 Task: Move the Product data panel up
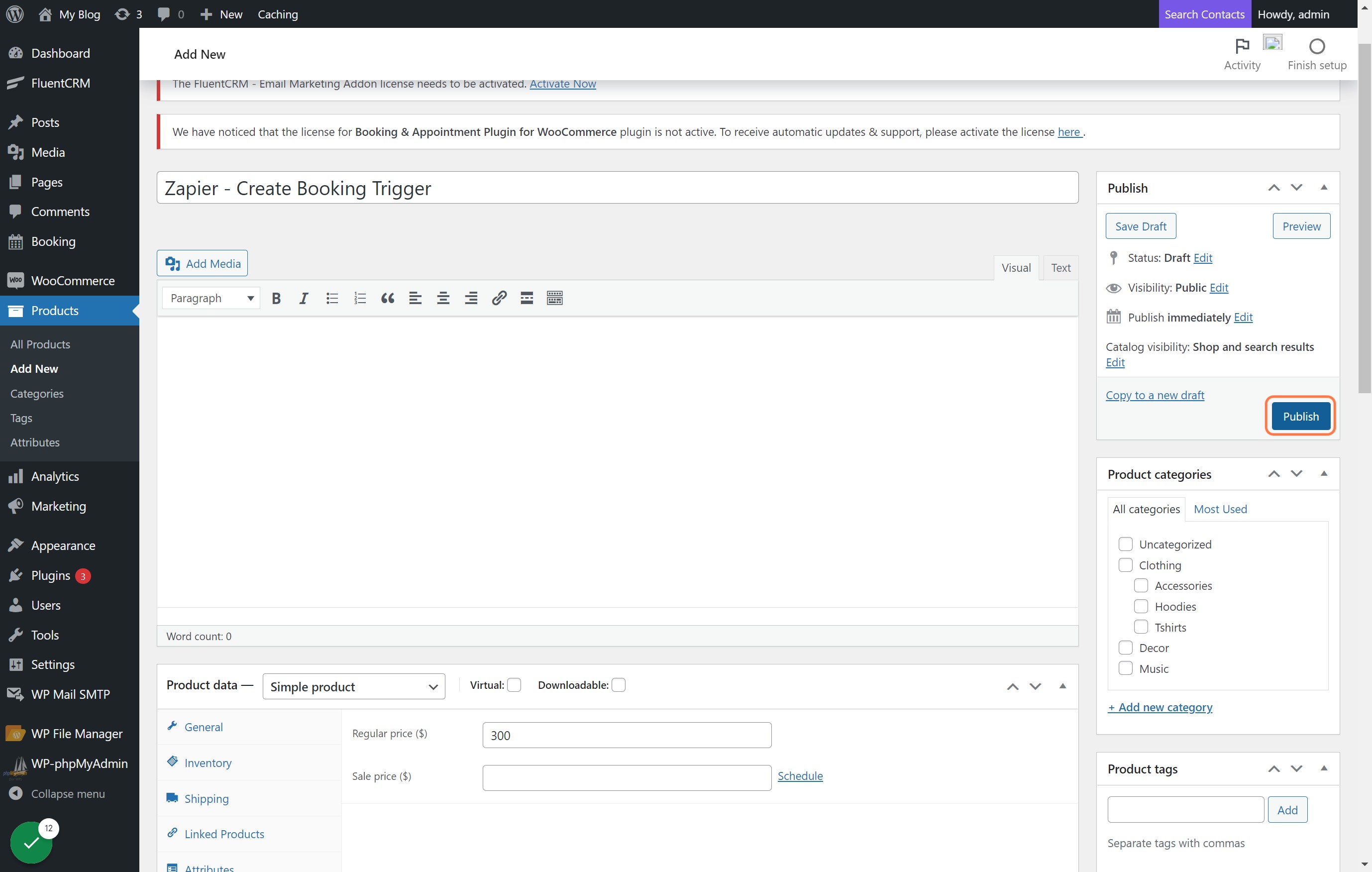click(1013, 686)
